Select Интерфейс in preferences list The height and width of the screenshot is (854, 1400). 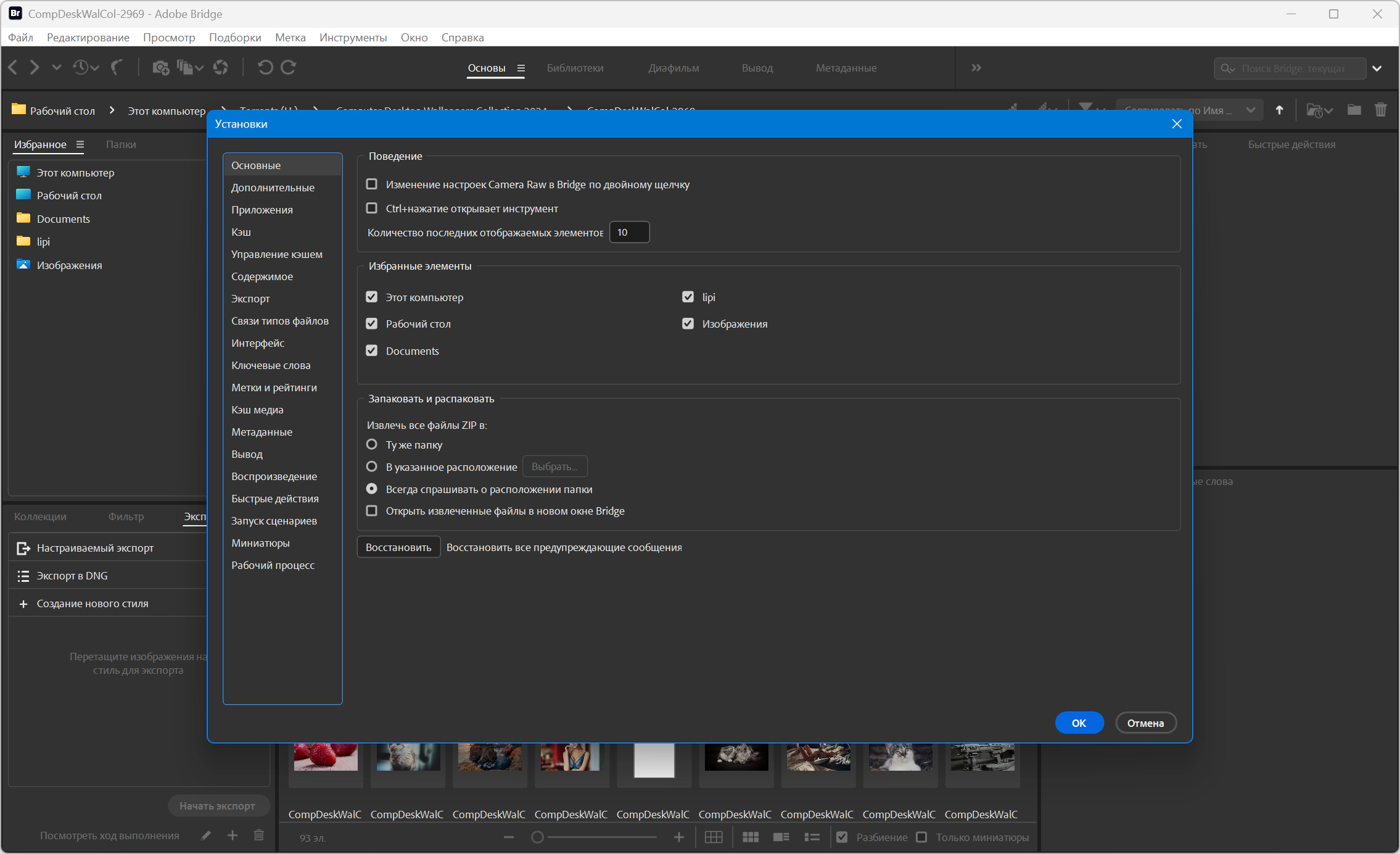click(258, 343)
